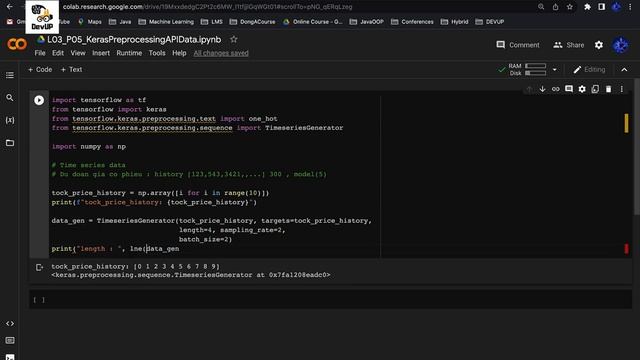The width and height of the screenshot is (640, 360).
Task: Open the command palette icon
Action: point(10,340)
